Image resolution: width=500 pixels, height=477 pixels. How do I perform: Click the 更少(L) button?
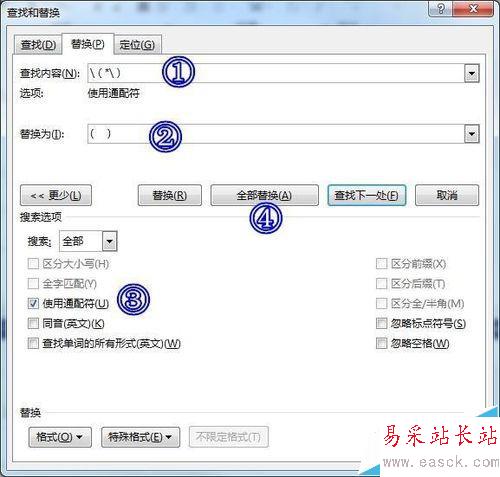[x=56, y=195]
